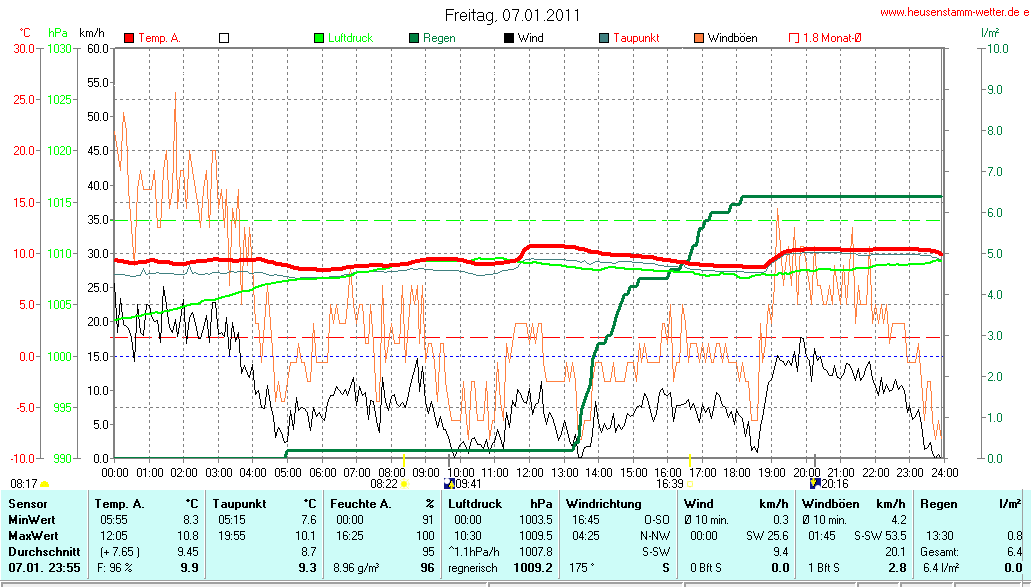Click the moon icon next to 09:41
The image size is (1034, 587).
tap(449, 483)
